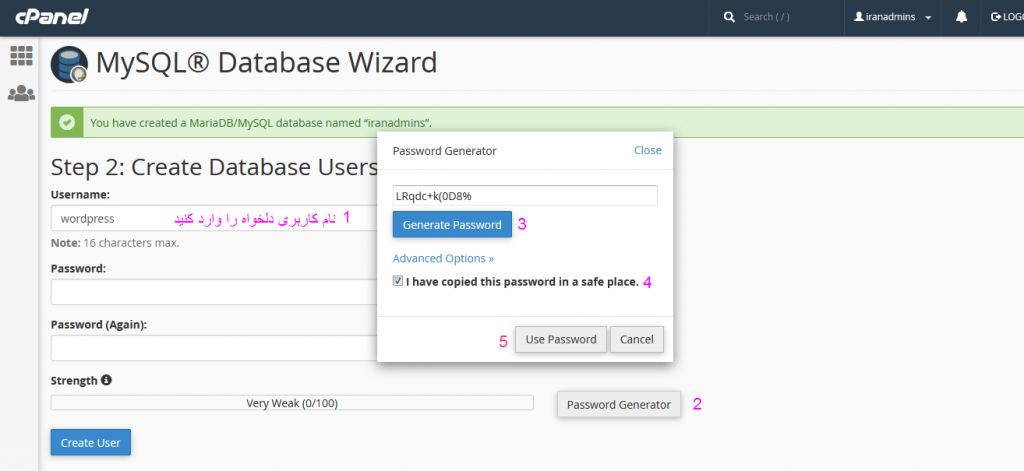
Task: Open the iranadmins user dropdown
Action: coord(893,18)
